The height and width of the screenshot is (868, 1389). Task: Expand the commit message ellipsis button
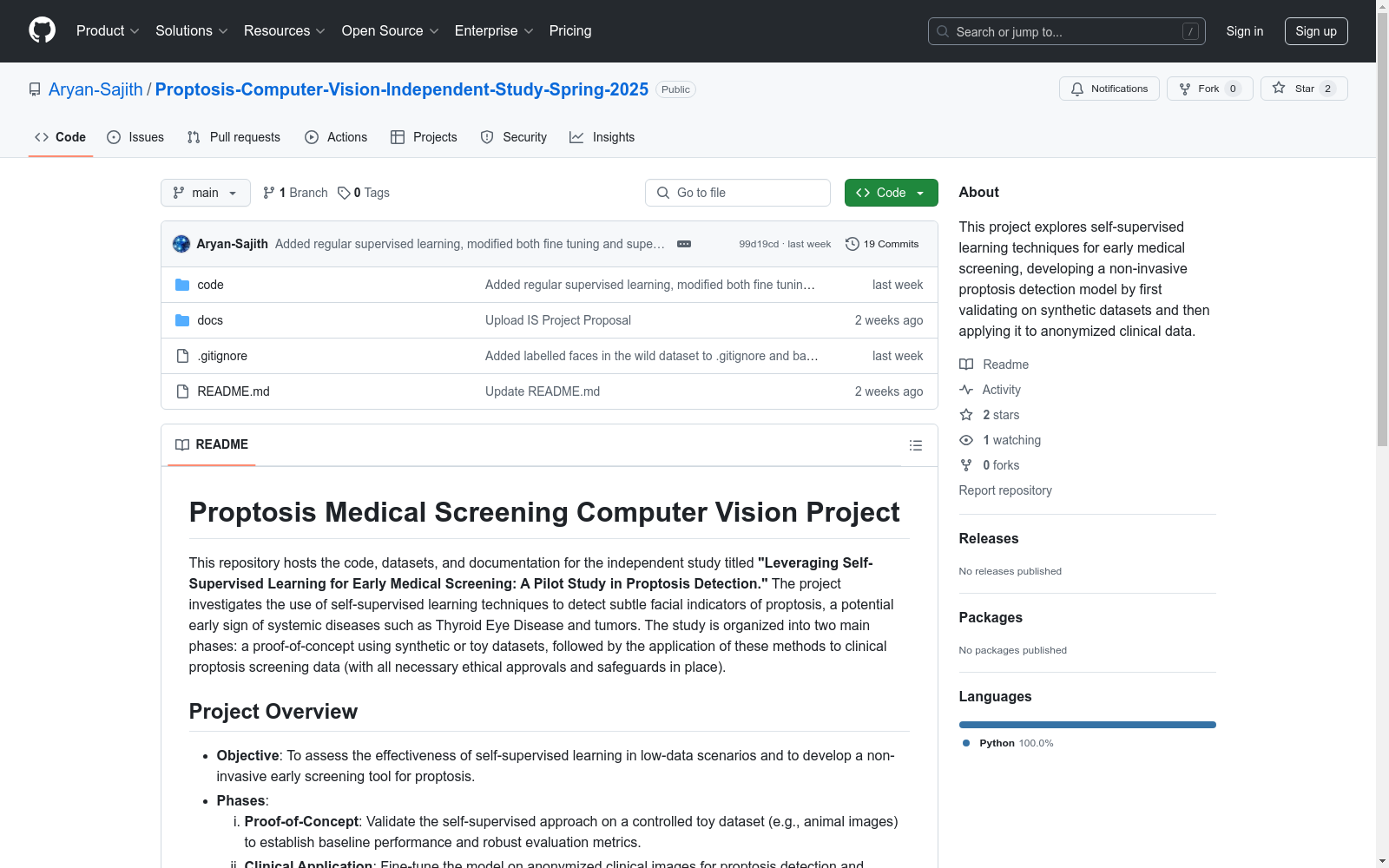point(684,244)
